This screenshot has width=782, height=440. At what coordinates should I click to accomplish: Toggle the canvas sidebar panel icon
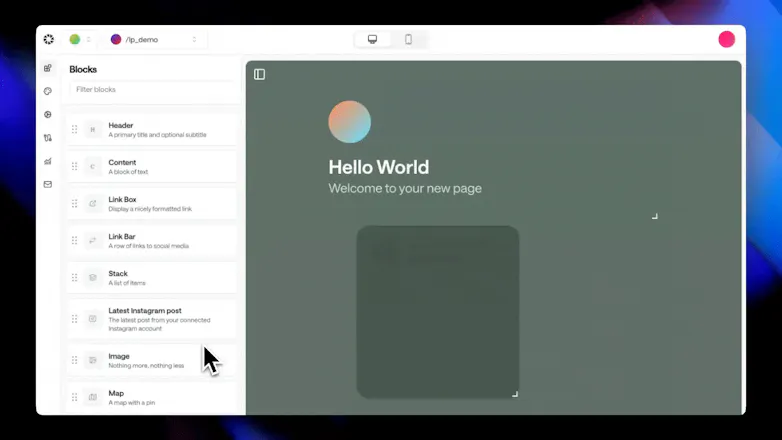click(x=259, y=74)
